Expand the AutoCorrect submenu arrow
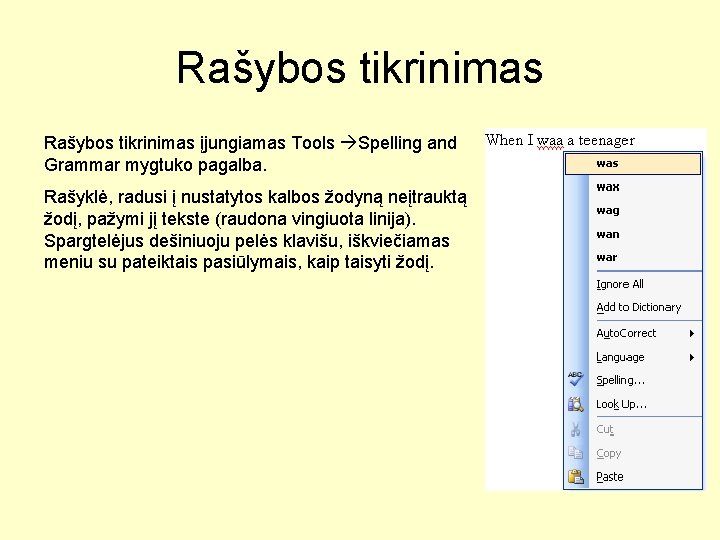Screen dimensions: 720x540 pyautogui.click(x=692, y=334)
